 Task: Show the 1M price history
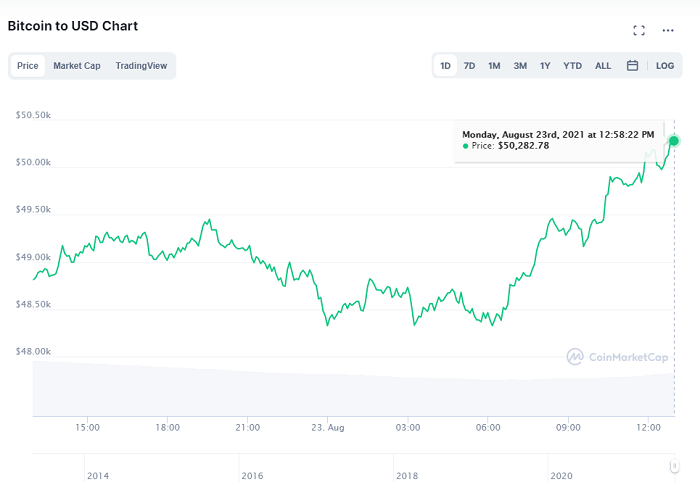[494, 66]
